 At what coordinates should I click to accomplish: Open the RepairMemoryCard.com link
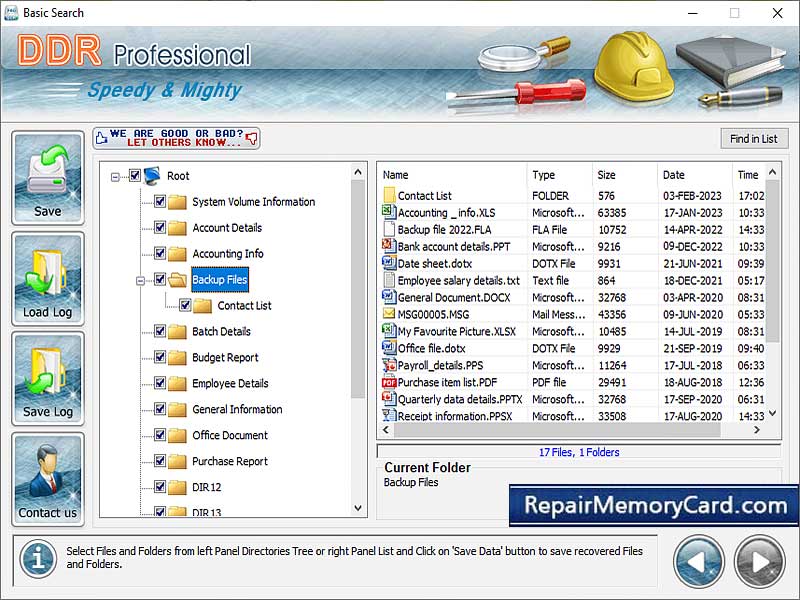tap(655, 506)
